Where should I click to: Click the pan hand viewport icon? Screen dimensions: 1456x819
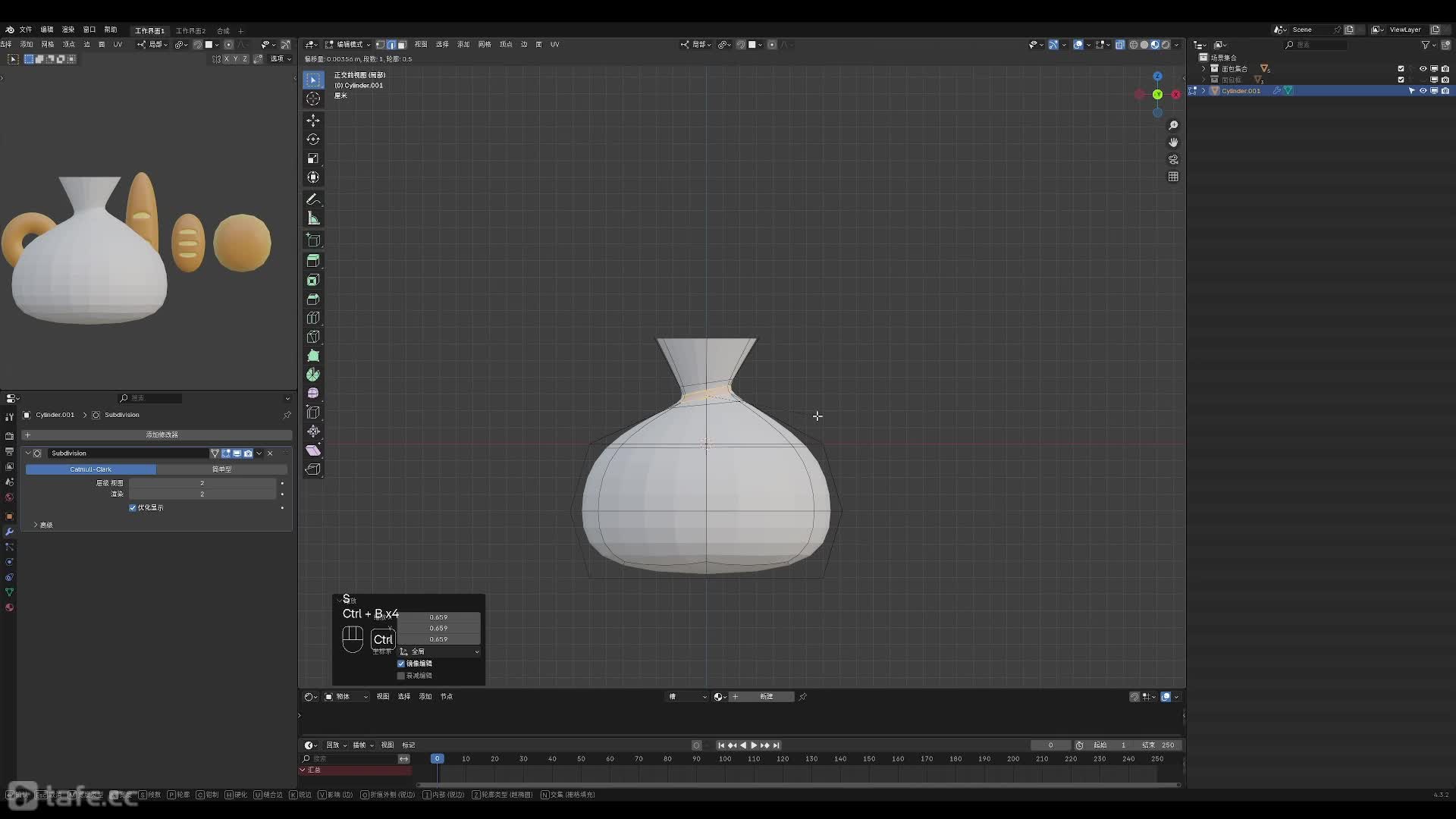1173,143
